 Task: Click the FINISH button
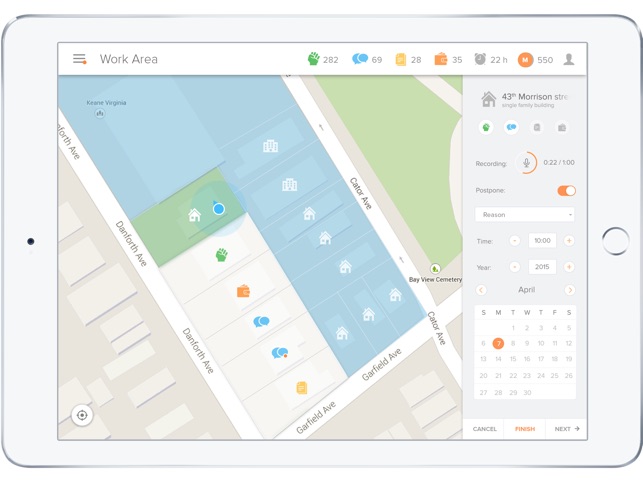(525, 429)
